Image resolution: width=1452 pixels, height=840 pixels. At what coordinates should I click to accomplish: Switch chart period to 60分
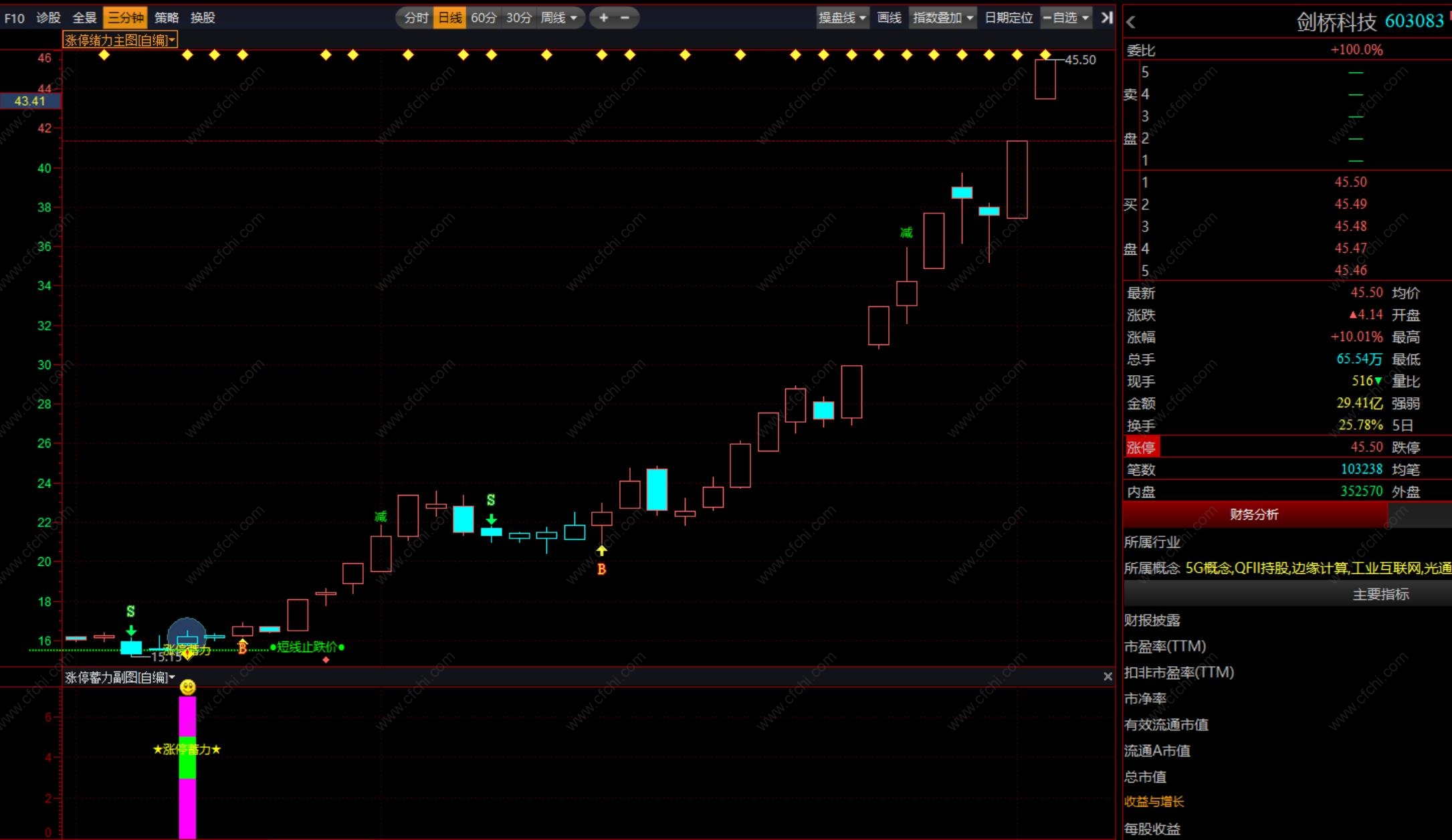point(483,18)
